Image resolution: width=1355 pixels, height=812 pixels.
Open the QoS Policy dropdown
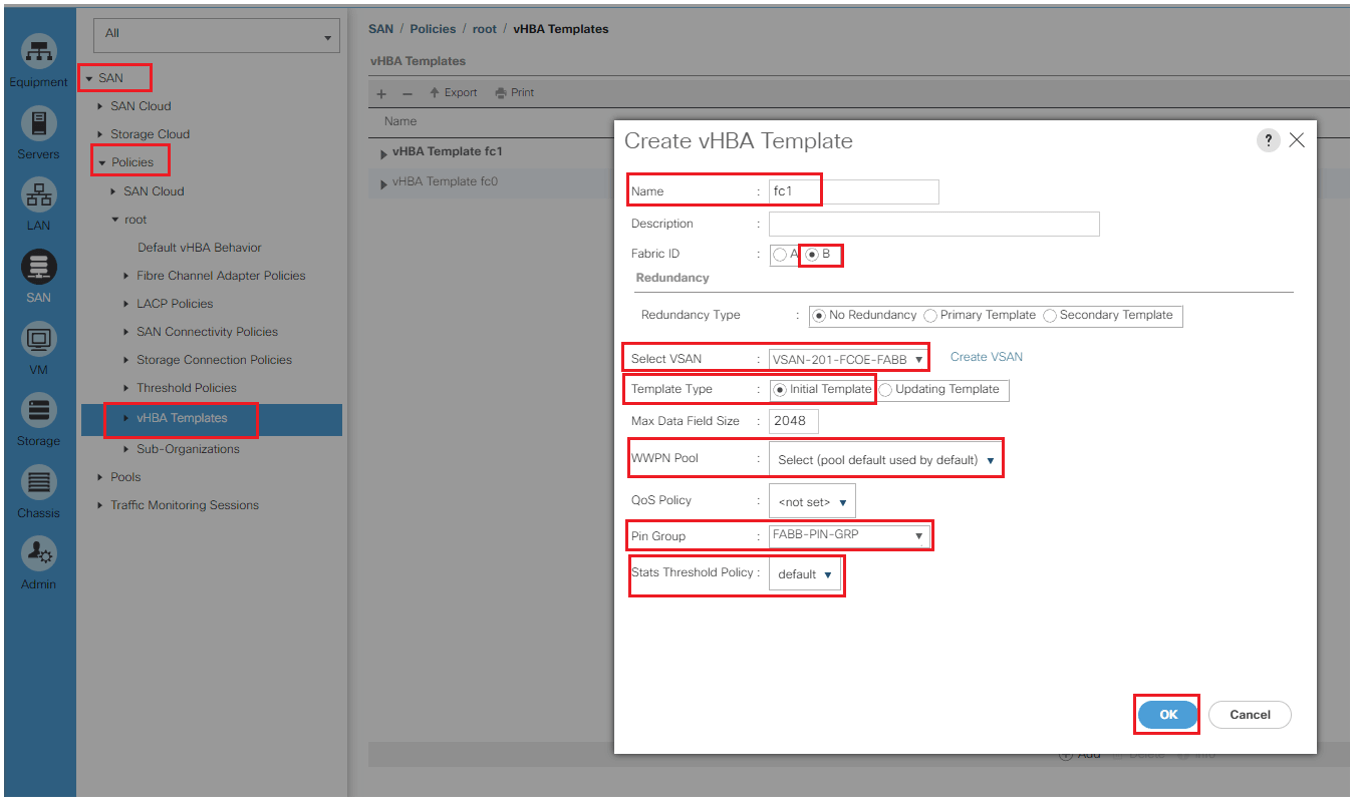tap(812, 502)
